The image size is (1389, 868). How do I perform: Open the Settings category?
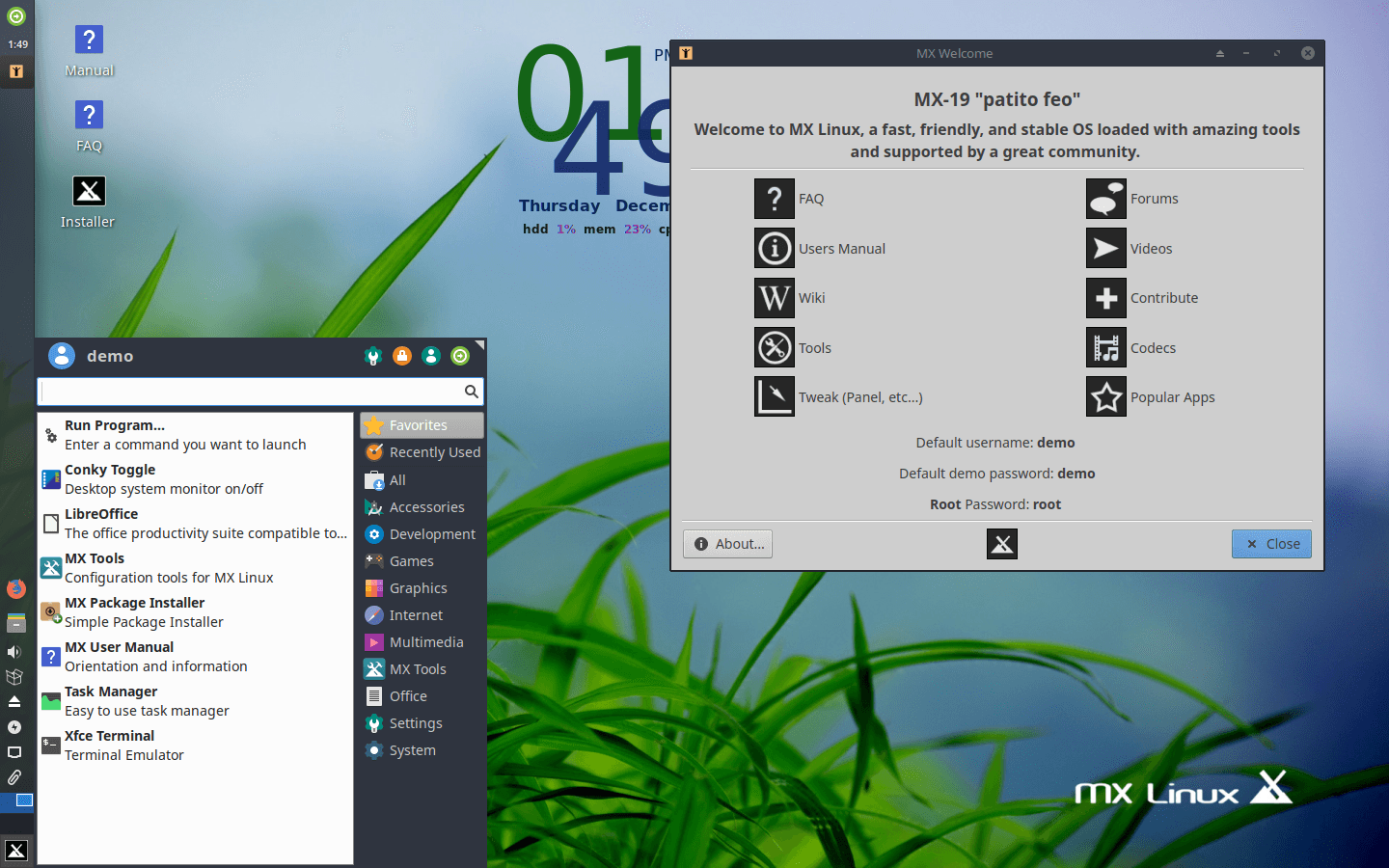422,722
